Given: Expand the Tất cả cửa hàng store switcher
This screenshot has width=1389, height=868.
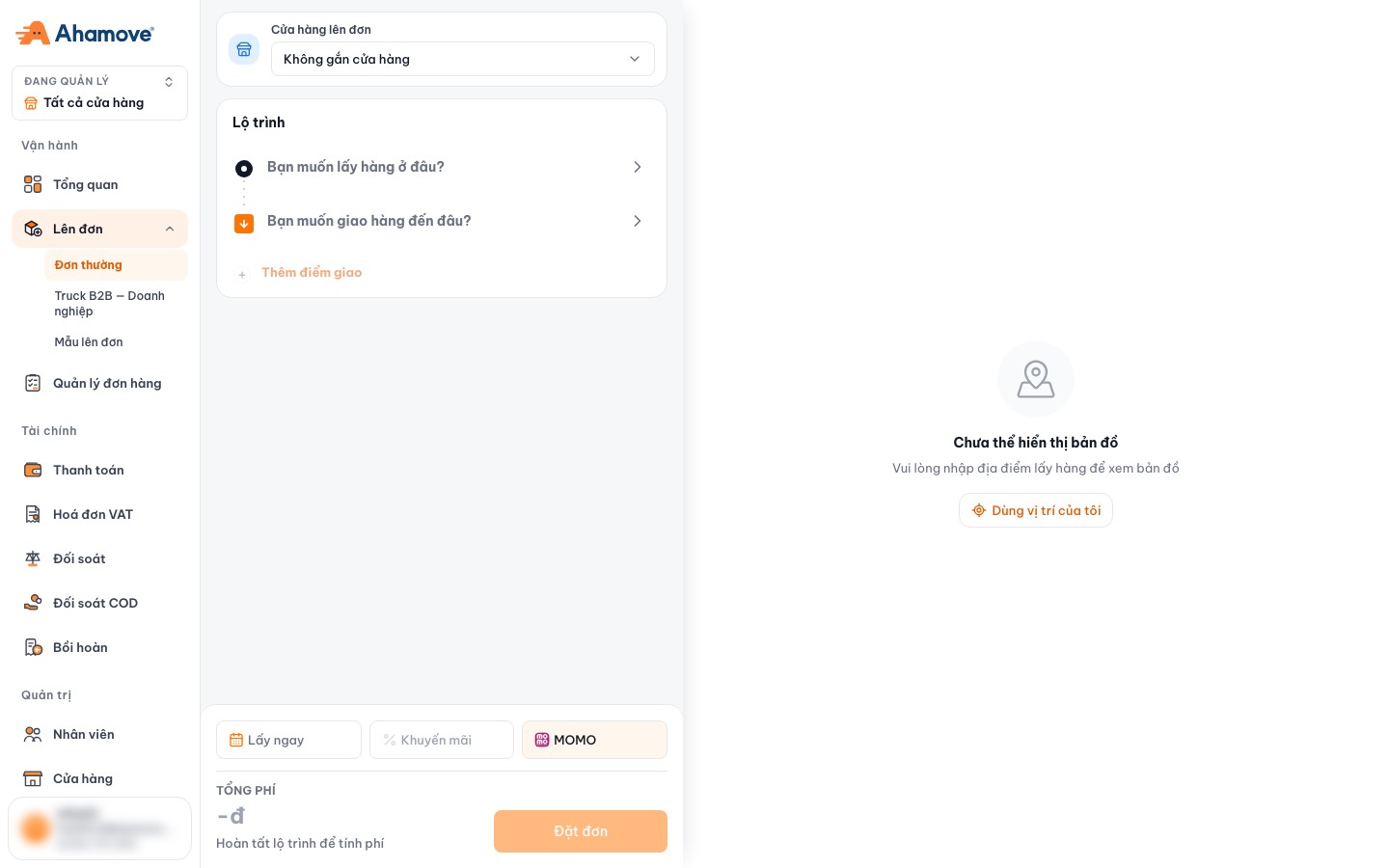Looking at the screenshot, I should coord(99,93).
